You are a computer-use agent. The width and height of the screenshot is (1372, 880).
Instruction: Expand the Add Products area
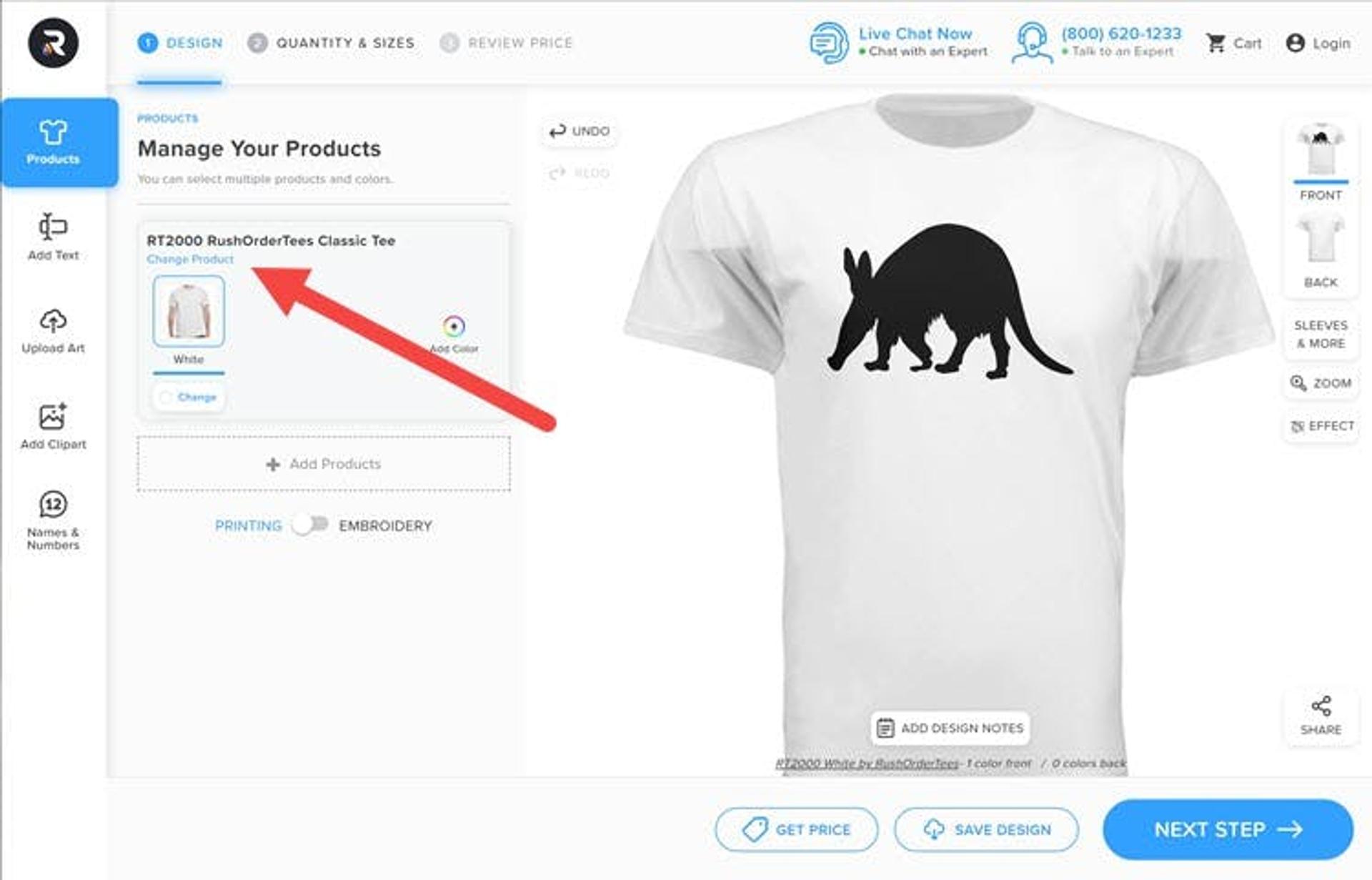tap(324, 464)
